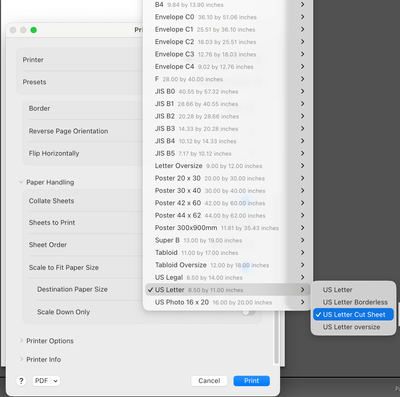Select Tabloid 11.00 by 17.00 inches
The width and height of the screenshot is (400, 397).
tap(228, 253)
